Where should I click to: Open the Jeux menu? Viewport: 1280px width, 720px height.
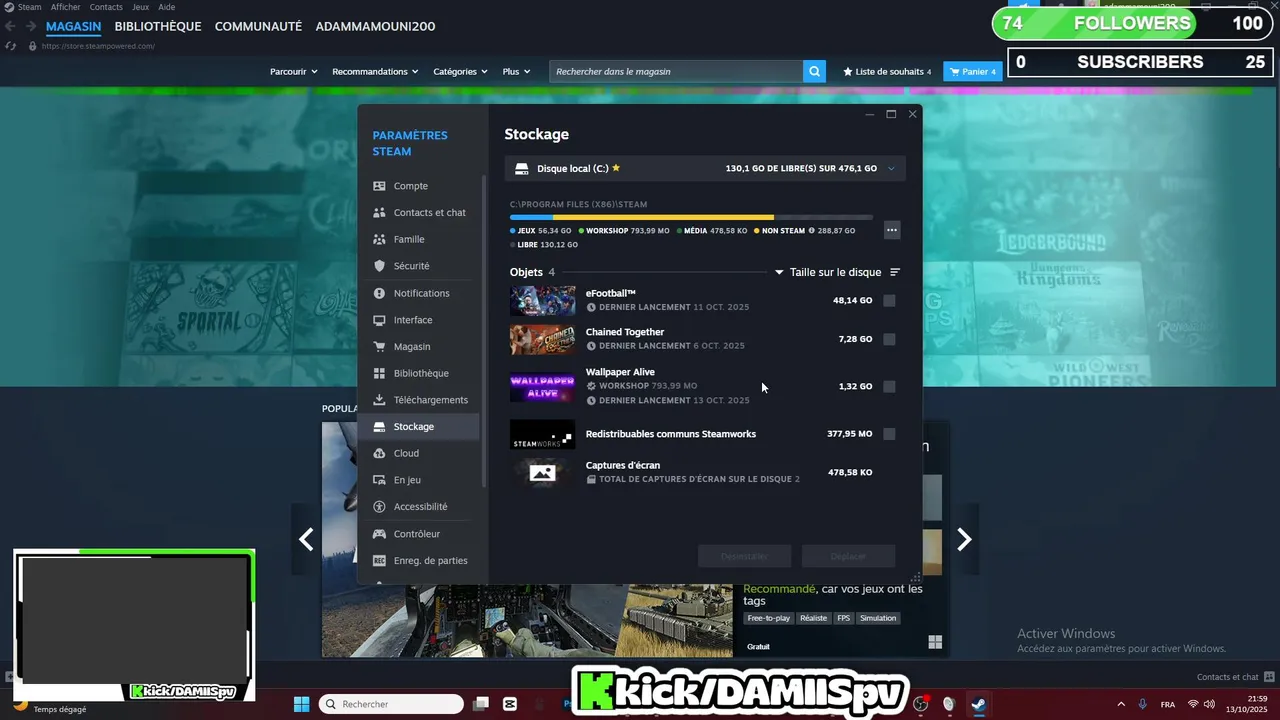[x=141, y=7]
